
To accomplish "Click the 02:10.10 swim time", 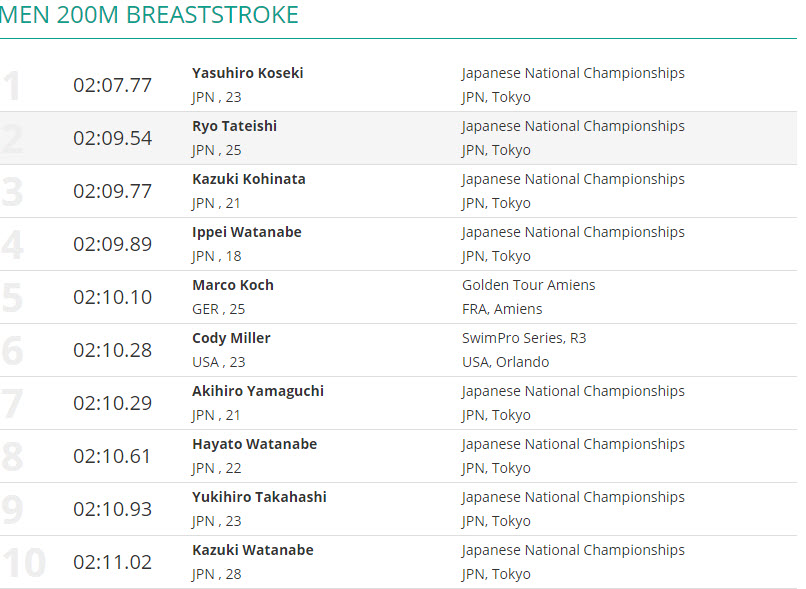I will point(112,297).
